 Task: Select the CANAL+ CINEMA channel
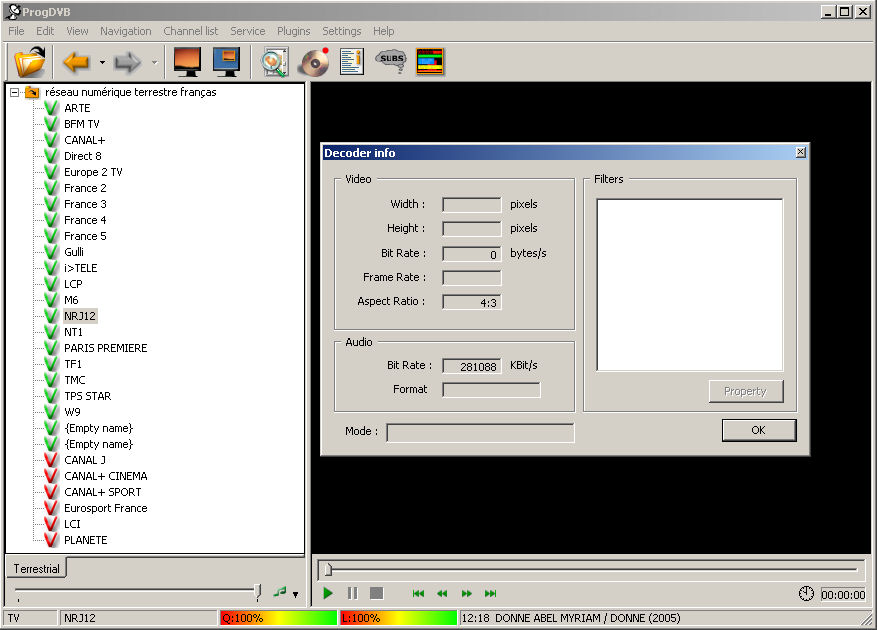(x=106, y=477)
